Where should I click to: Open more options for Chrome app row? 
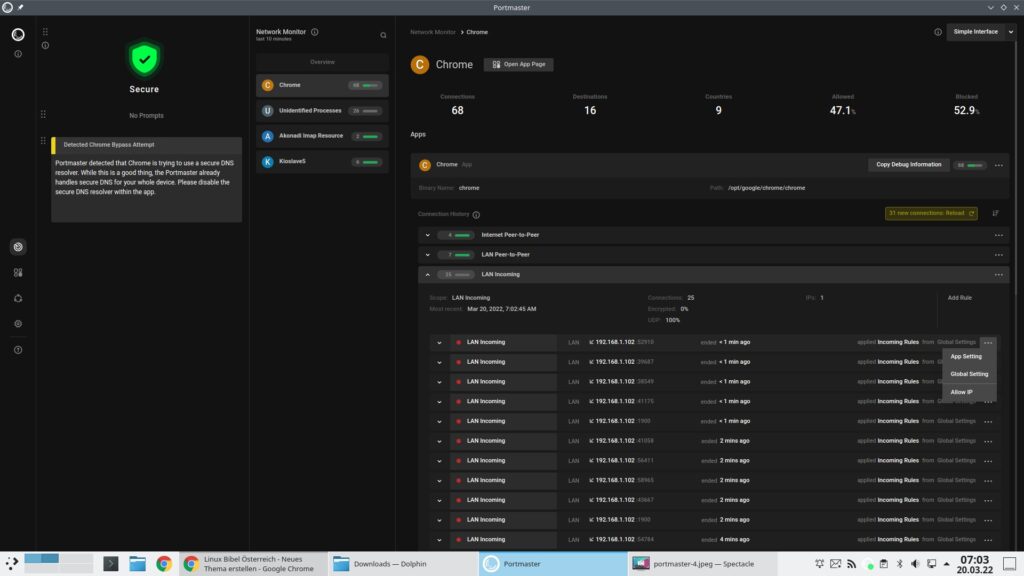pyautogui.click(x=999, y=165)
